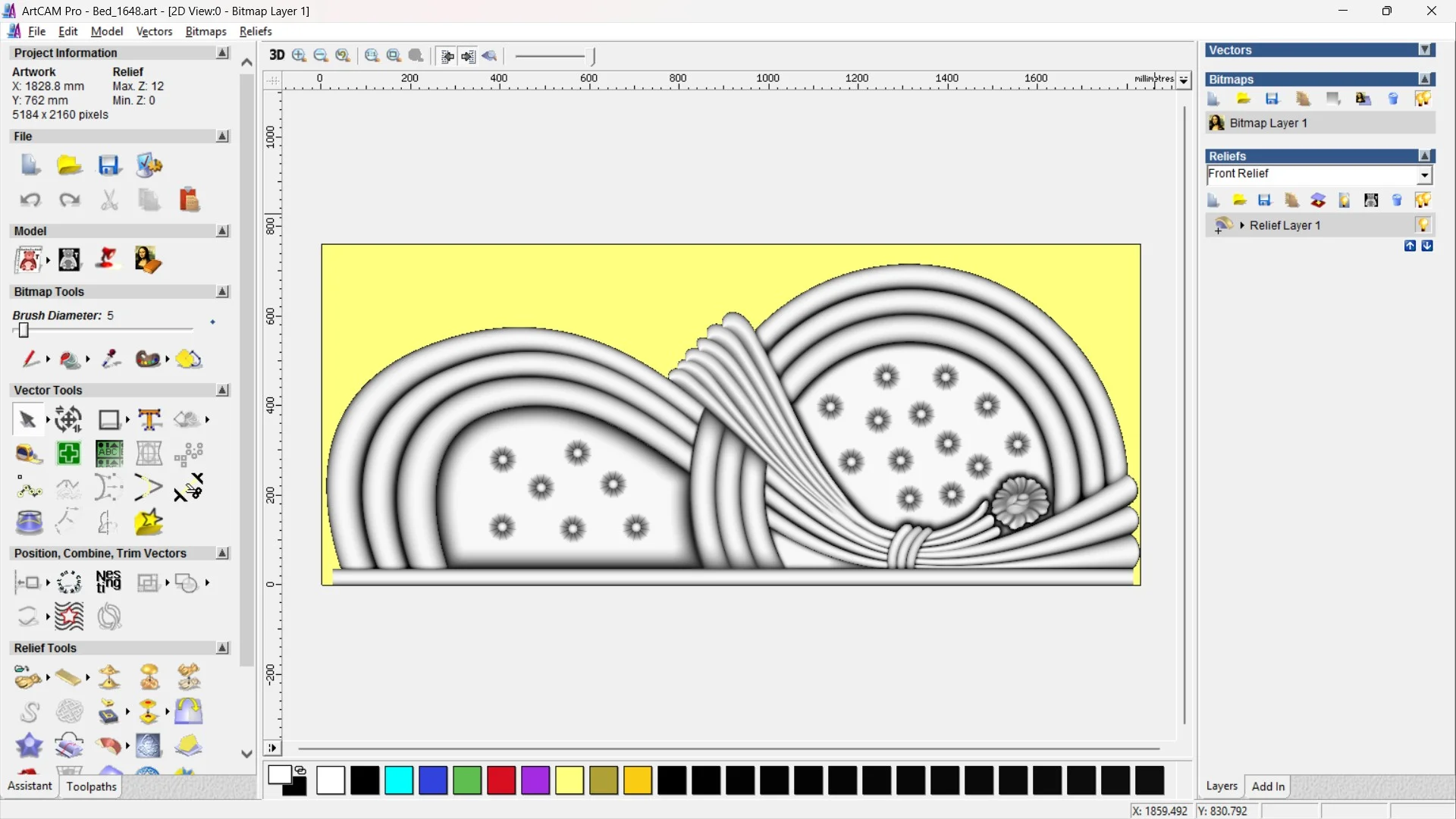
Task: Switch to the Toolpaths tab
Action: 91,786
